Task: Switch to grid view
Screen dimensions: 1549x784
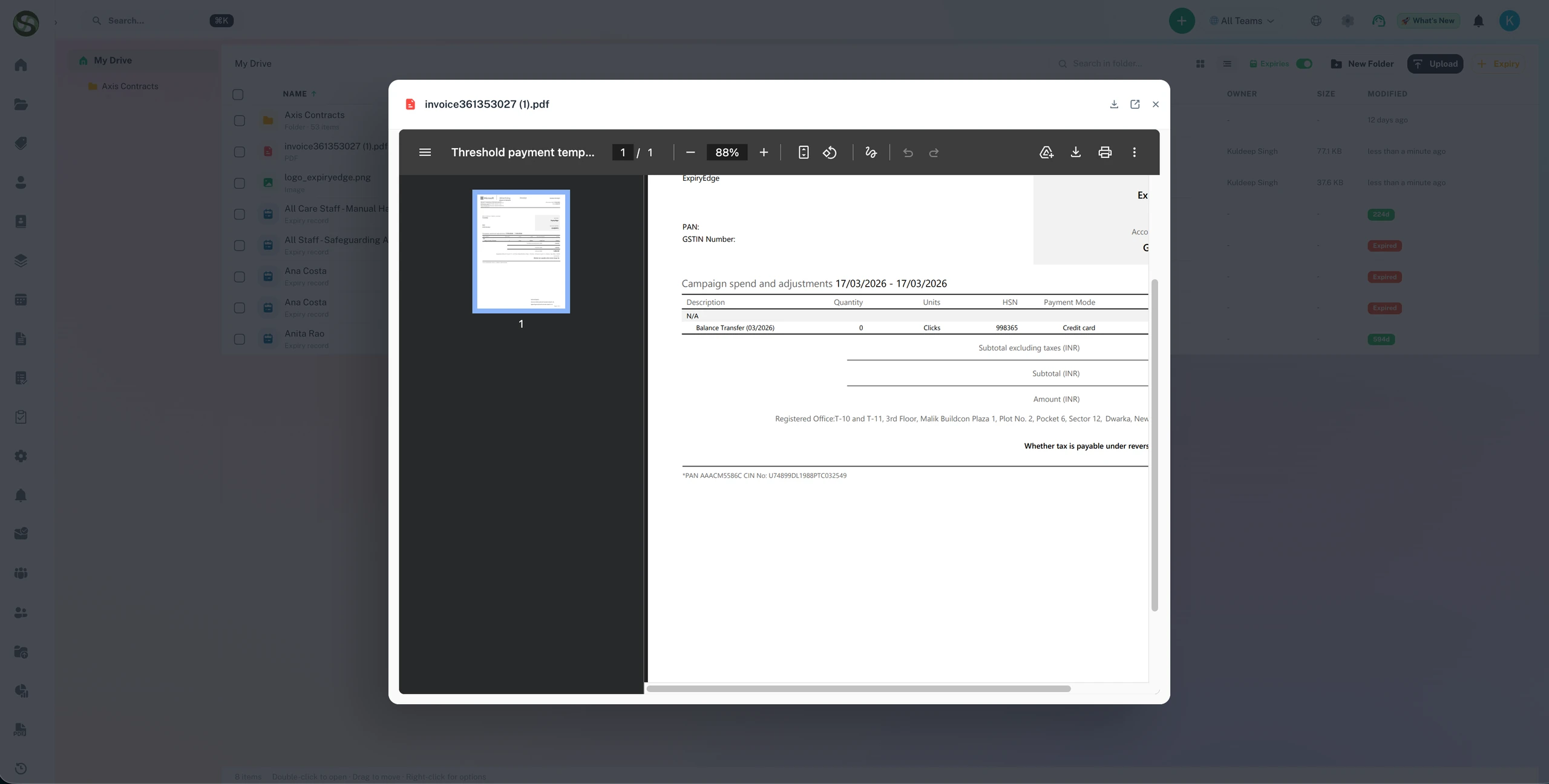Action: 1200,64
